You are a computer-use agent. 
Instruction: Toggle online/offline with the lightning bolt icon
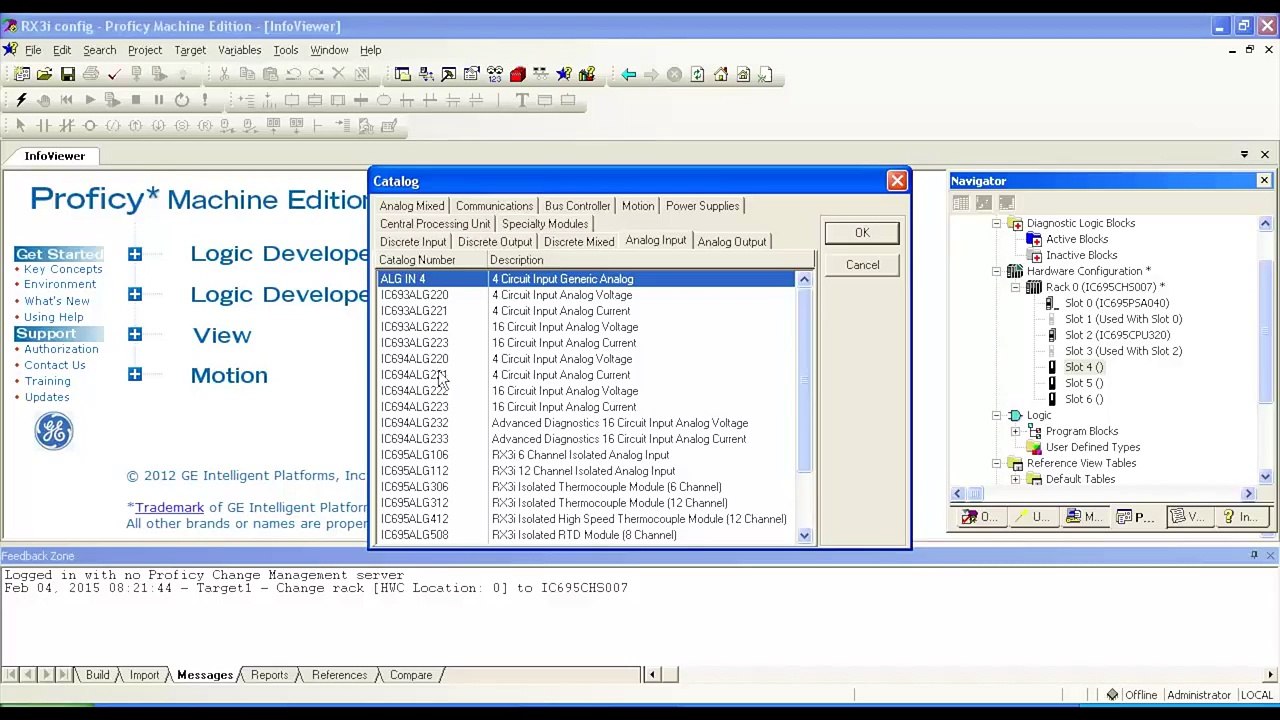[x=21, y=100]
